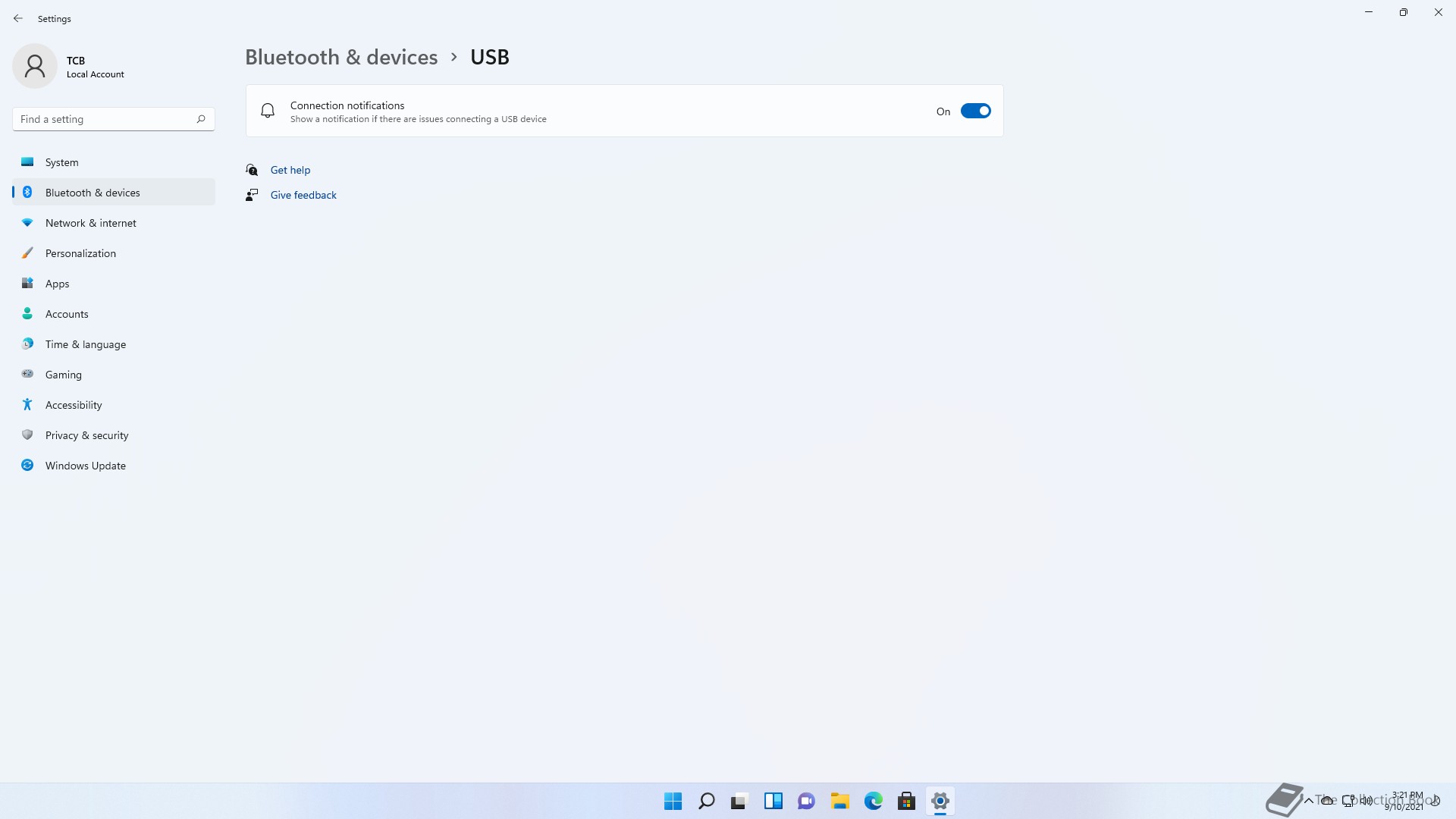Click the Give feedback link
This screenshot has width=1456, height=819.
[x=303, y=195]
